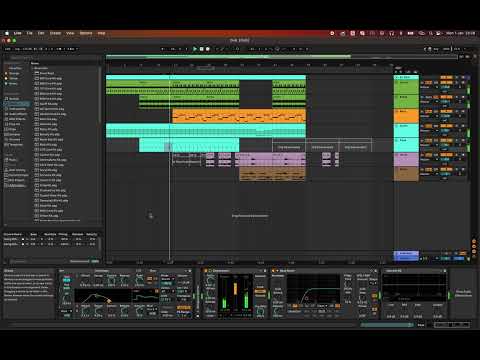Unfold the purple track header

pyautogui.click(x=397, y=155)
